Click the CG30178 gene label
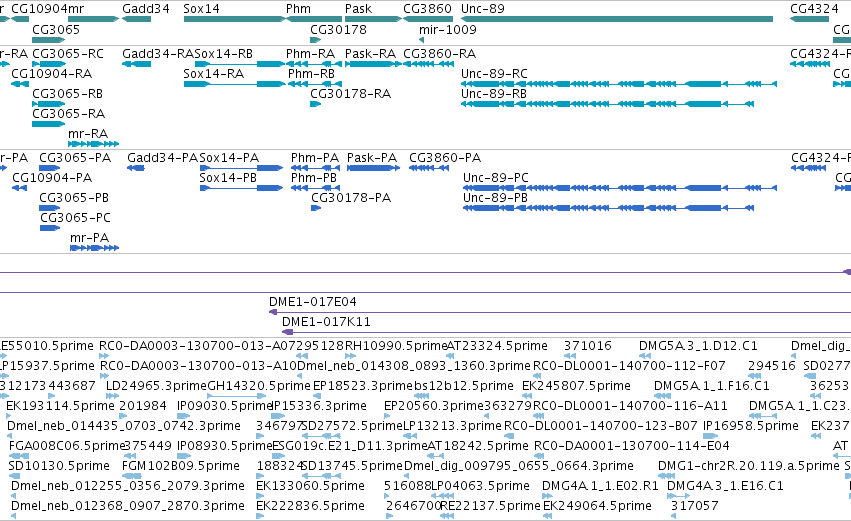The height and width of the screenshot is (521, 851). (x=338, y=29)
